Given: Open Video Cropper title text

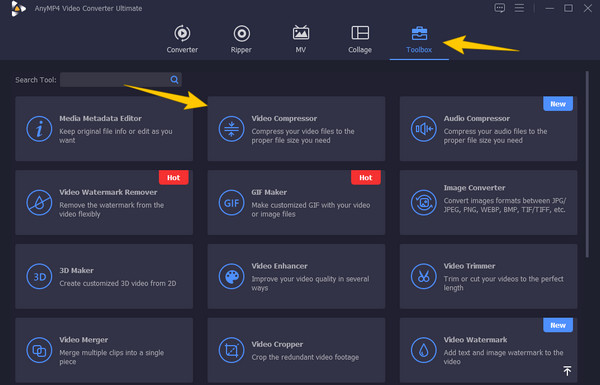Looking at the screenshot, I should pos(277,344).
